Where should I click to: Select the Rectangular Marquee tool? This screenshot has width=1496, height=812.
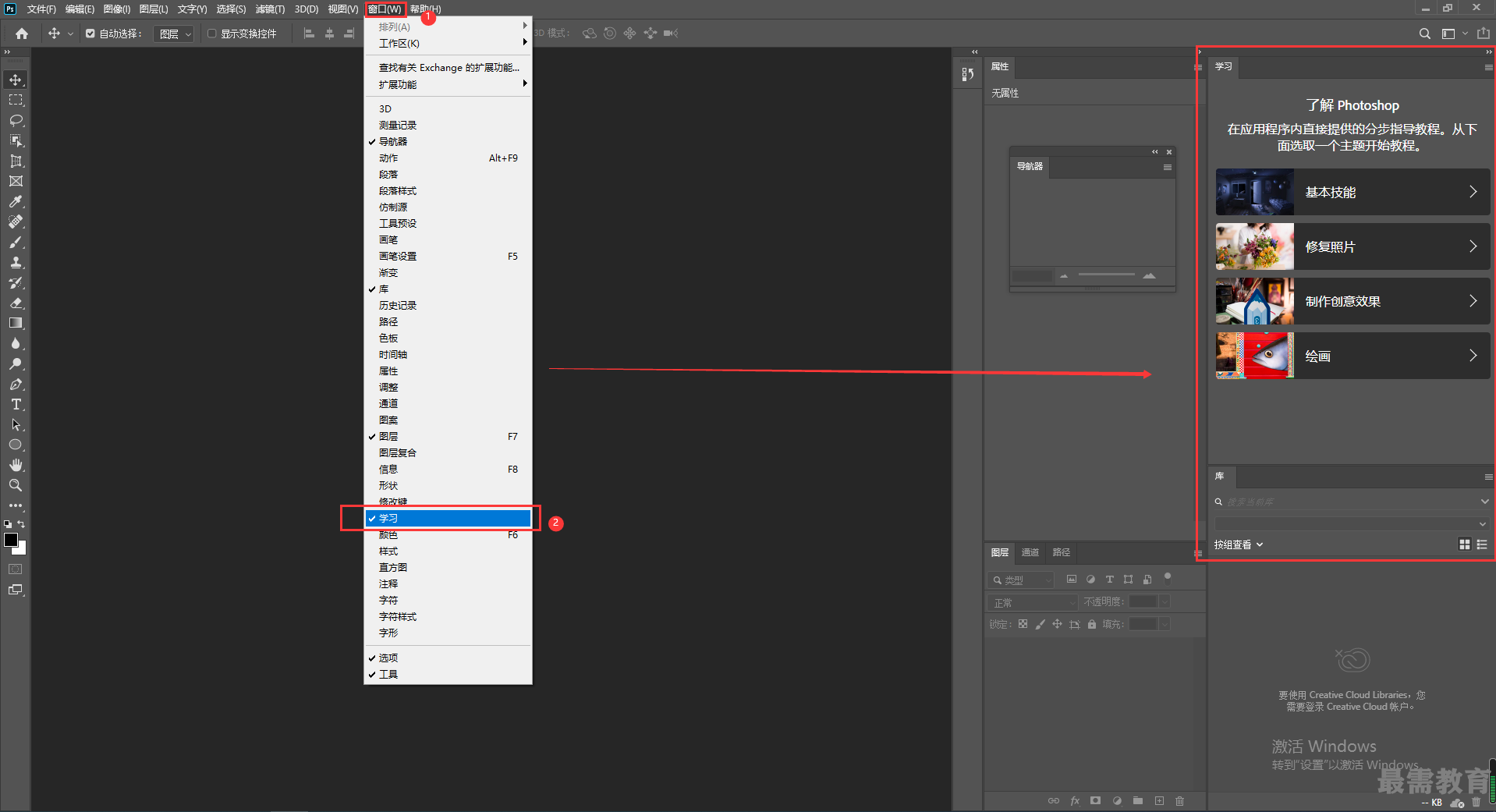point(16,100)
